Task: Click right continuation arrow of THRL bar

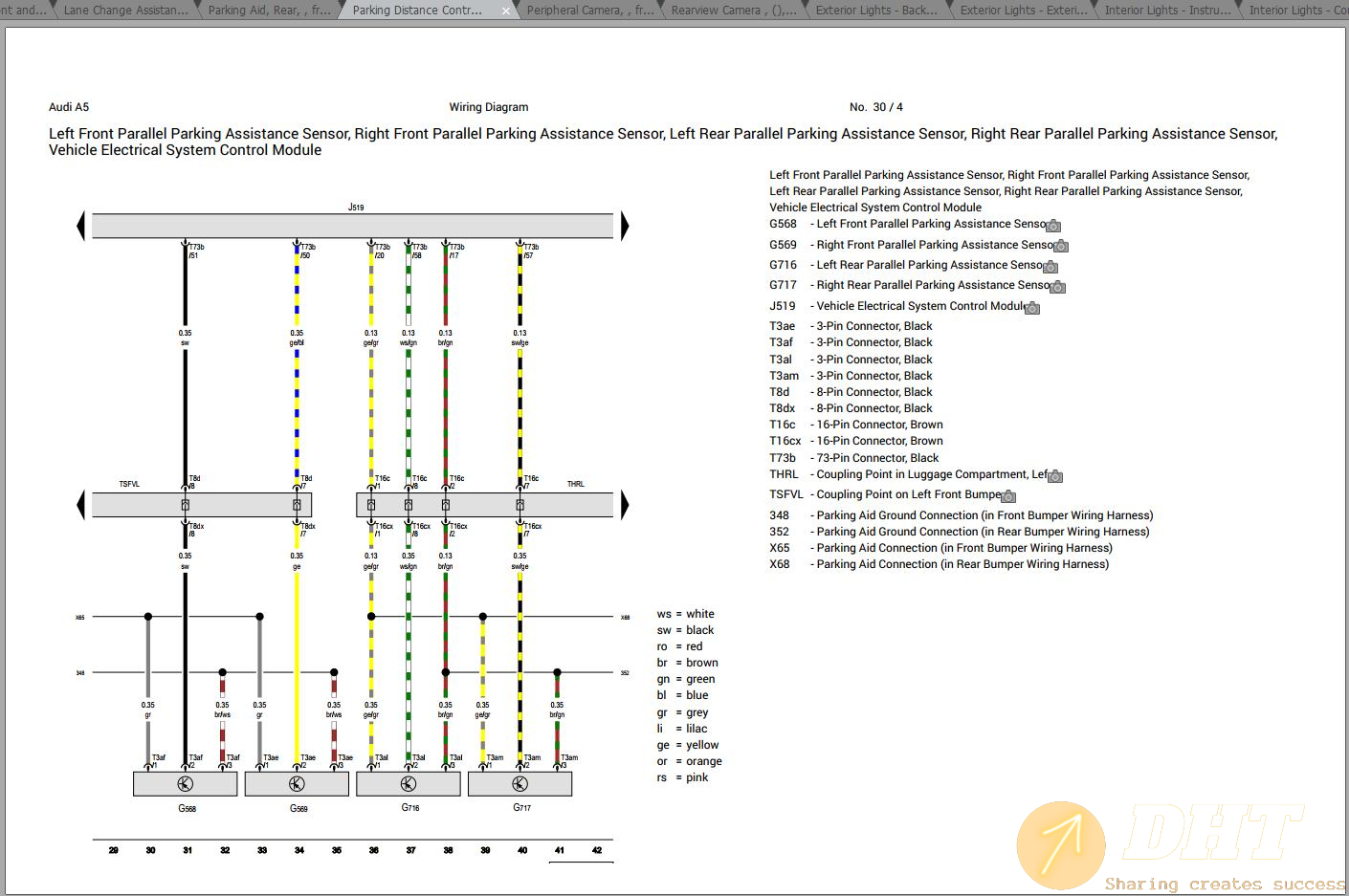Action: 625,504
